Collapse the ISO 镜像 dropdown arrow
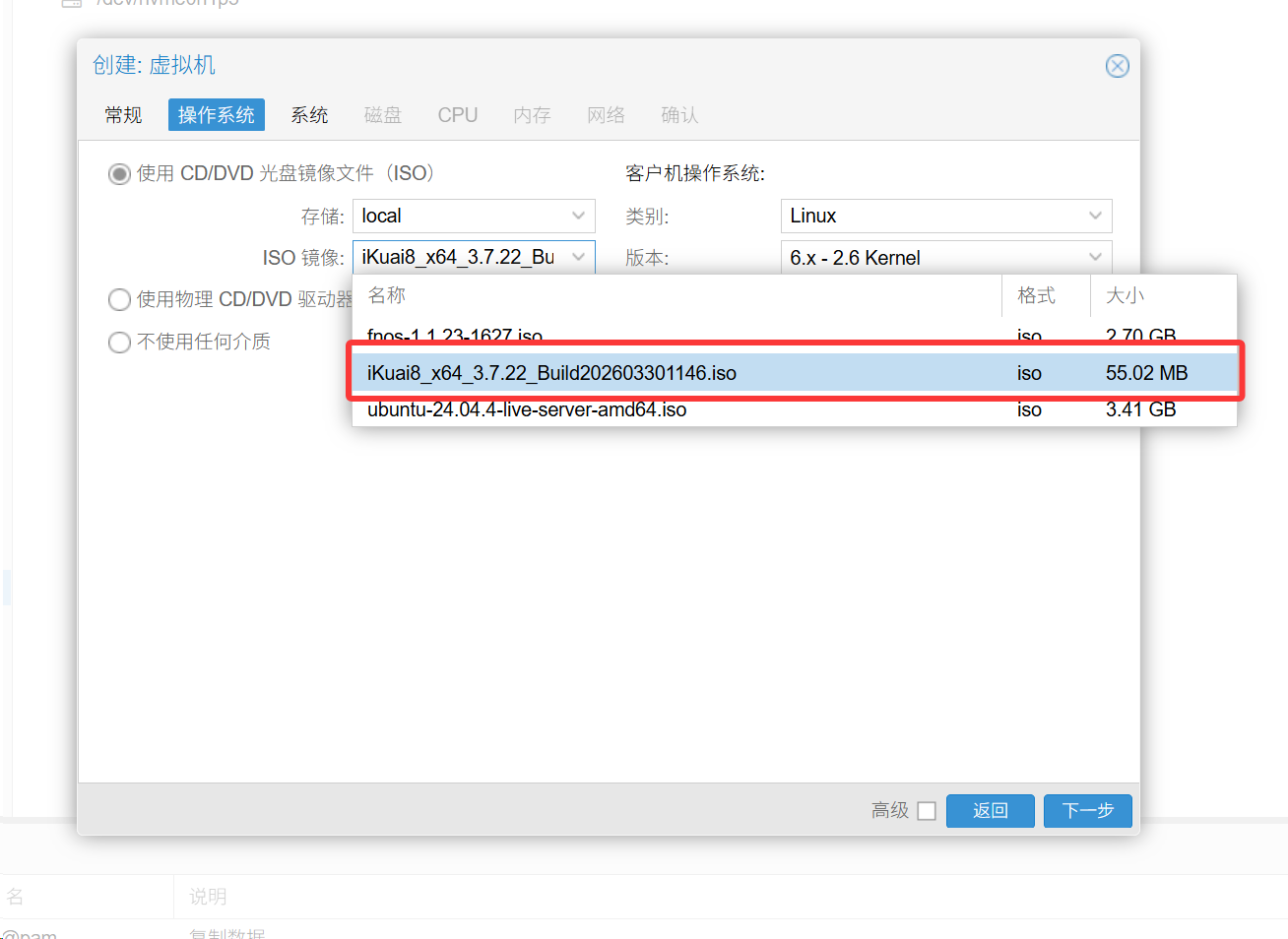 578,257
